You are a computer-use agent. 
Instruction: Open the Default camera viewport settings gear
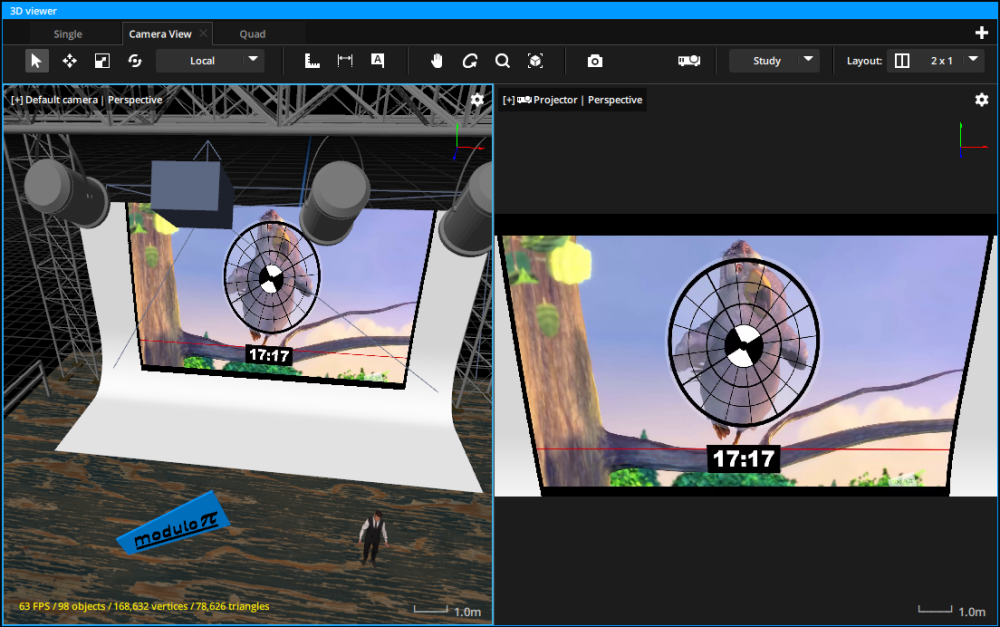(477, 100)
